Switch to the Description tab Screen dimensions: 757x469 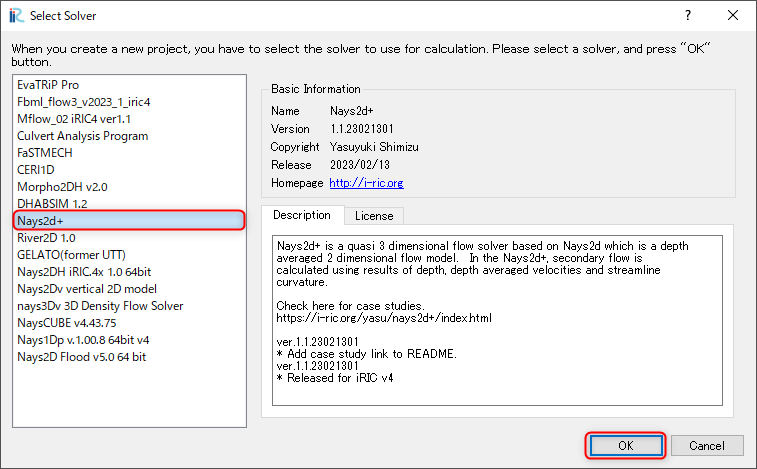(302, 215)
